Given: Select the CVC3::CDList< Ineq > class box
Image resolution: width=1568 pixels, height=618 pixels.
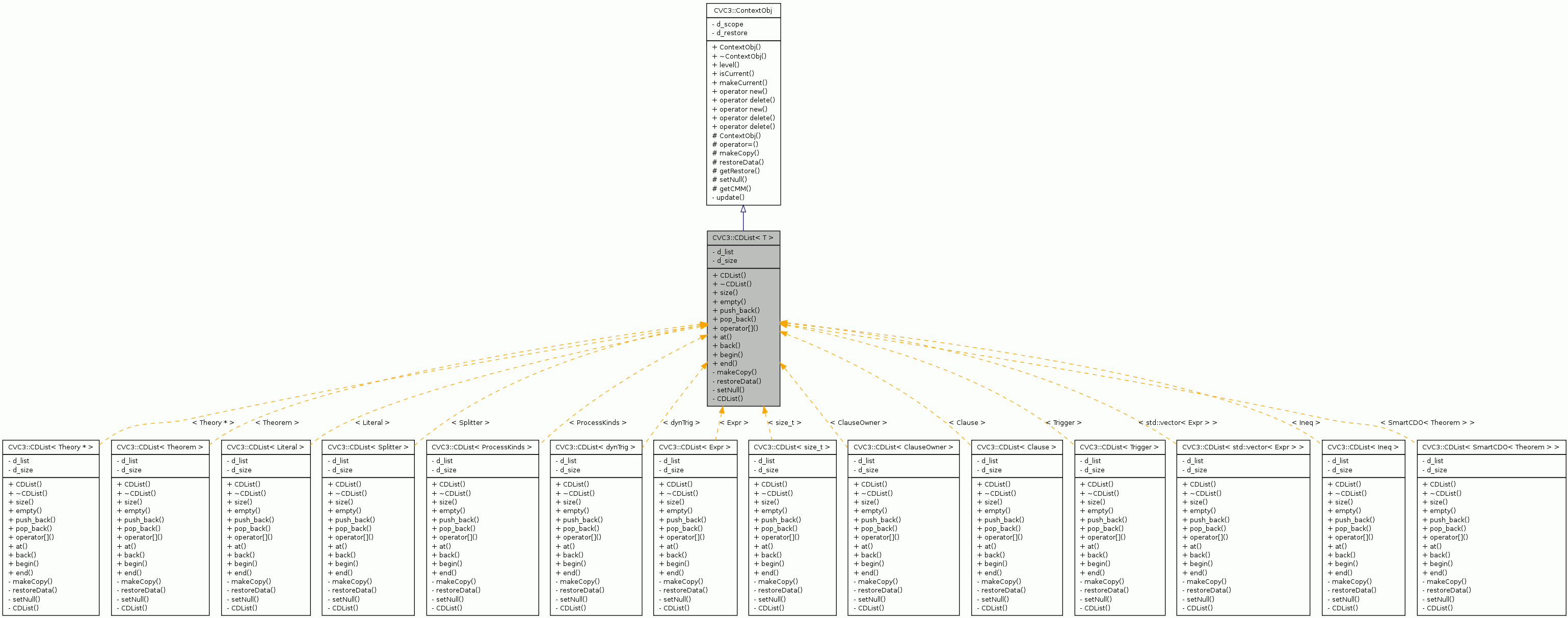Looking at the screenshot, I should pos(1364,447).
